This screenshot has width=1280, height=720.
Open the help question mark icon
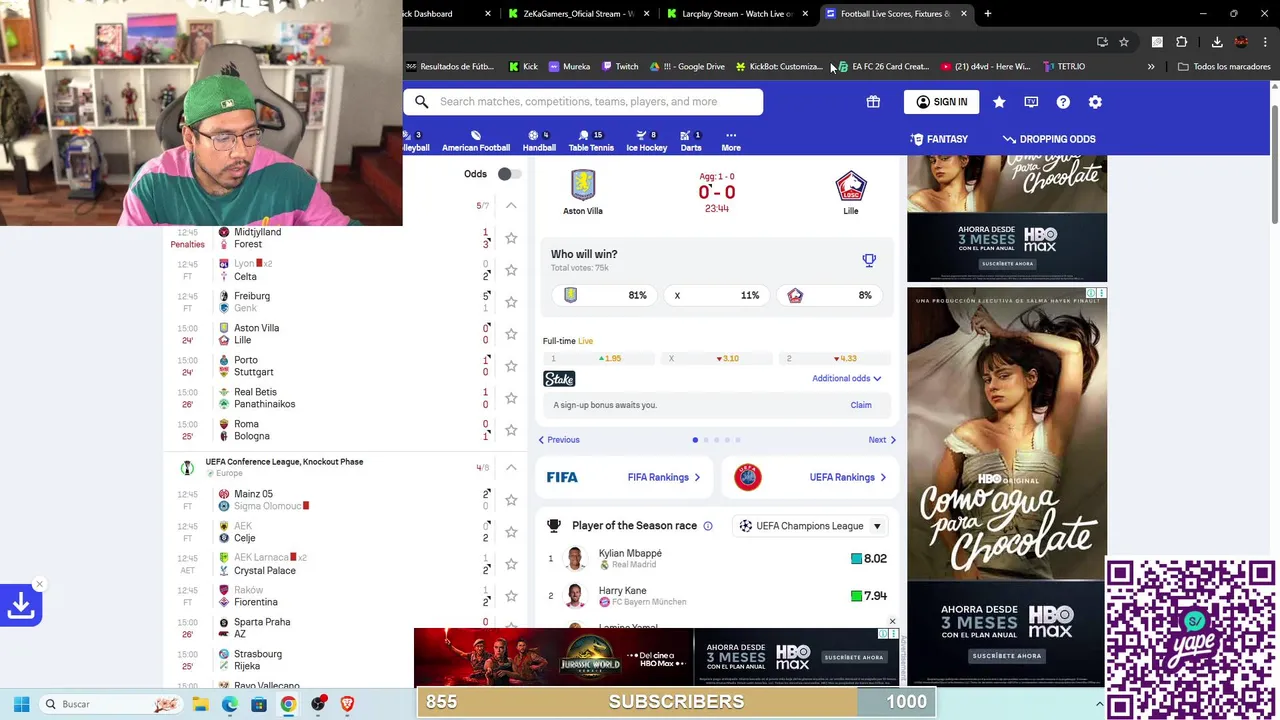click(1063, 101)
